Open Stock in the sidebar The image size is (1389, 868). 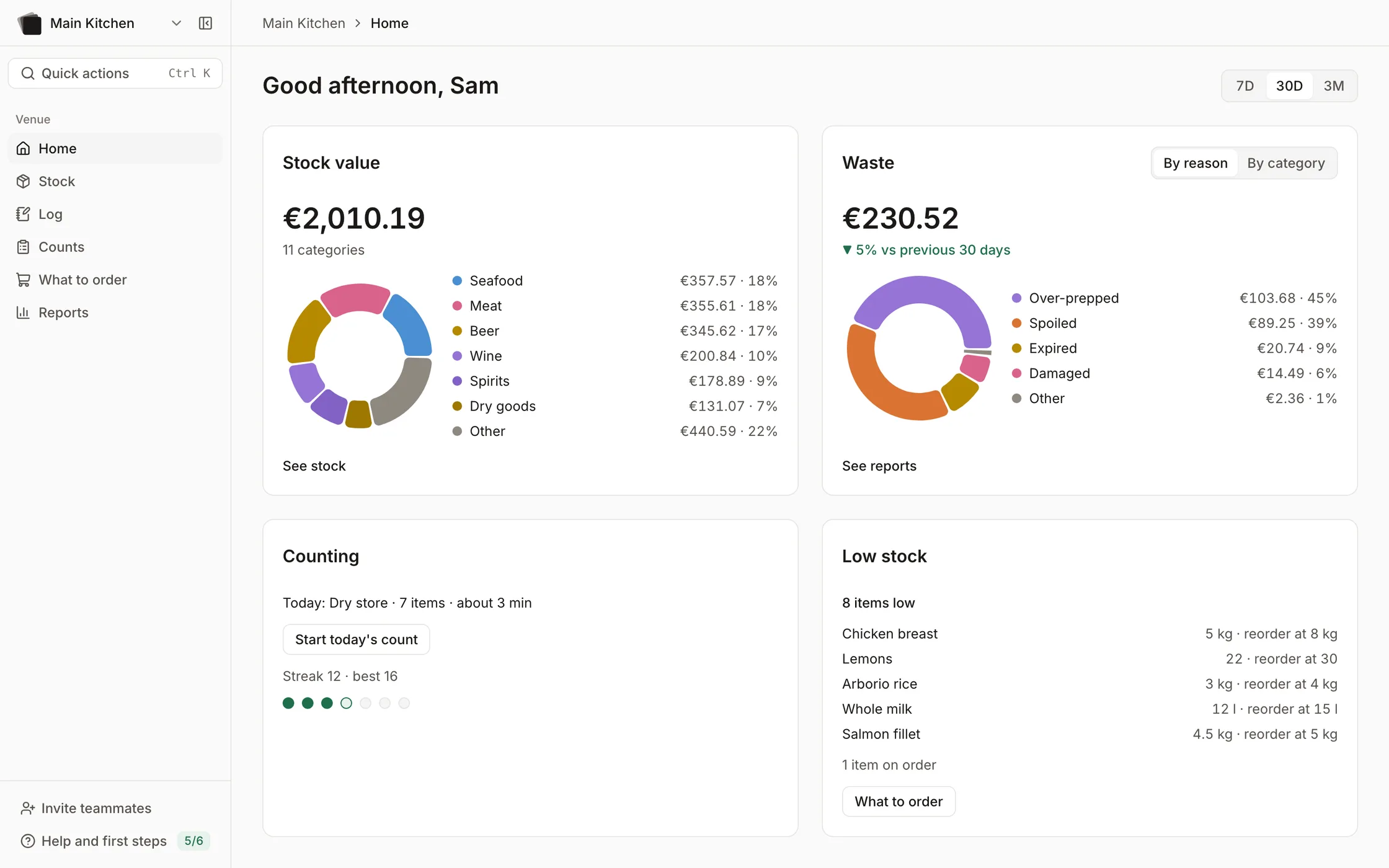click(115, 181)
